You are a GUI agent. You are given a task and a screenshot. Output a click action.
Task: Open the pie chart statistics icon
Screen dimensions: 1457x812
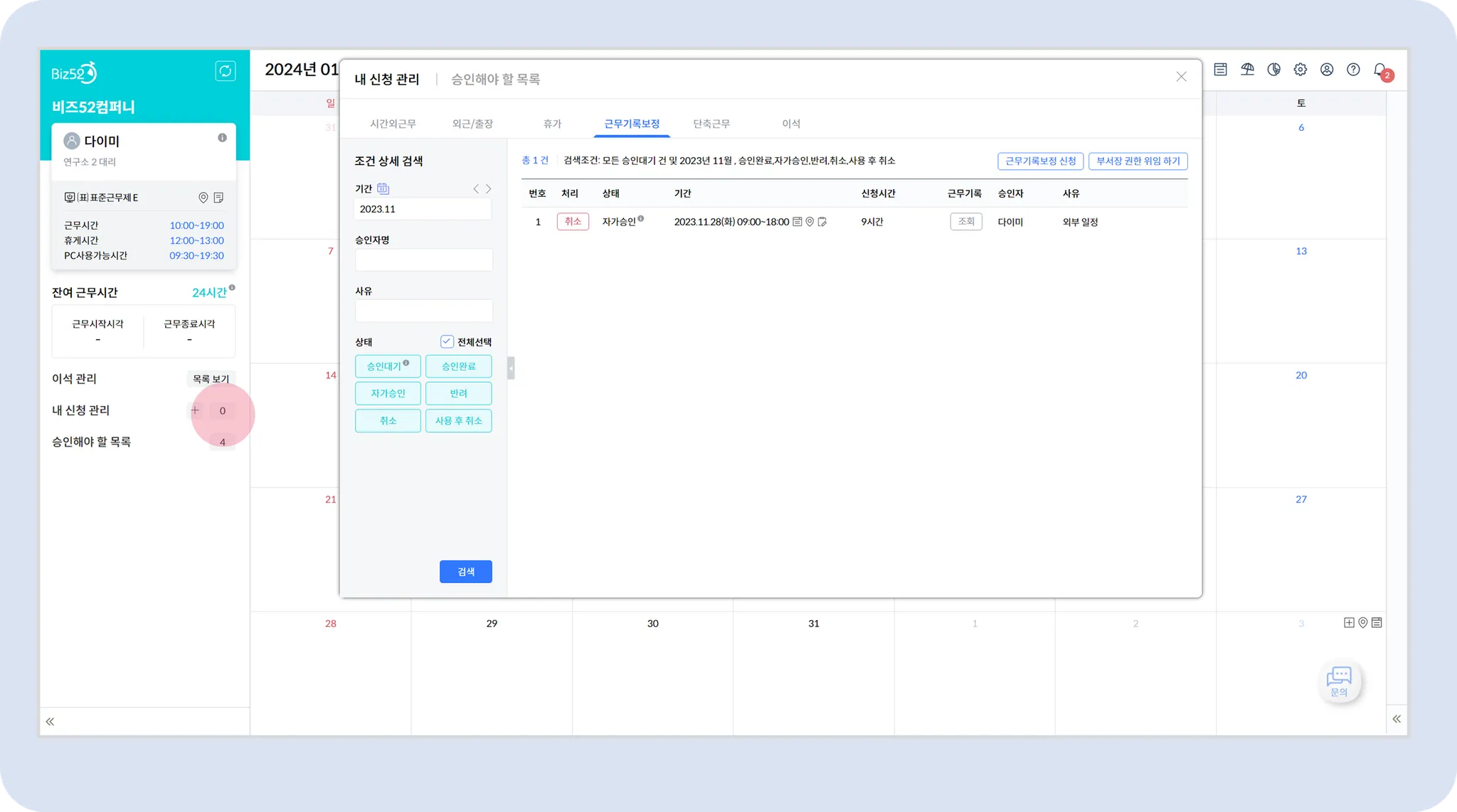click(x=1273, y=70)
